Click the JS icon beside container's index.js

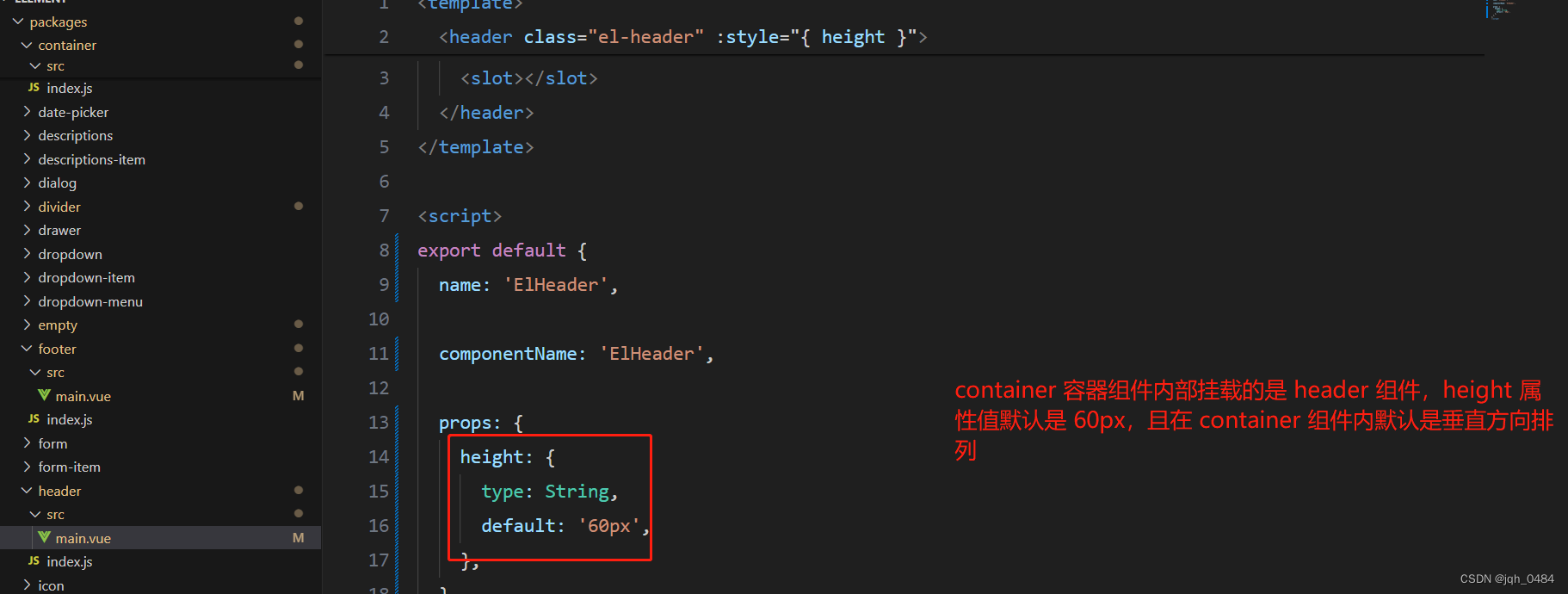click(x=33, y=87)
